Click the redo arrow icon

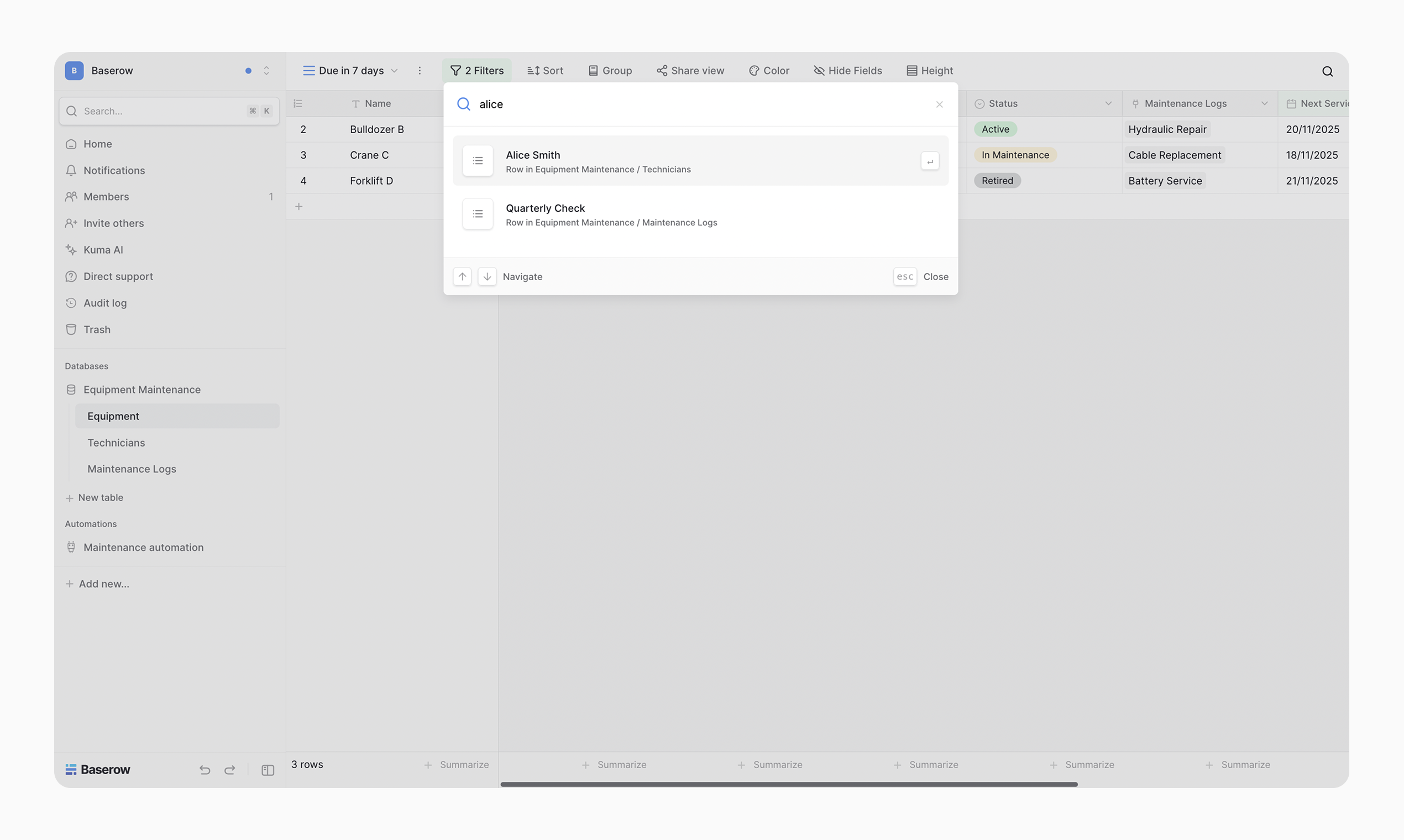(x=229, y=770)
